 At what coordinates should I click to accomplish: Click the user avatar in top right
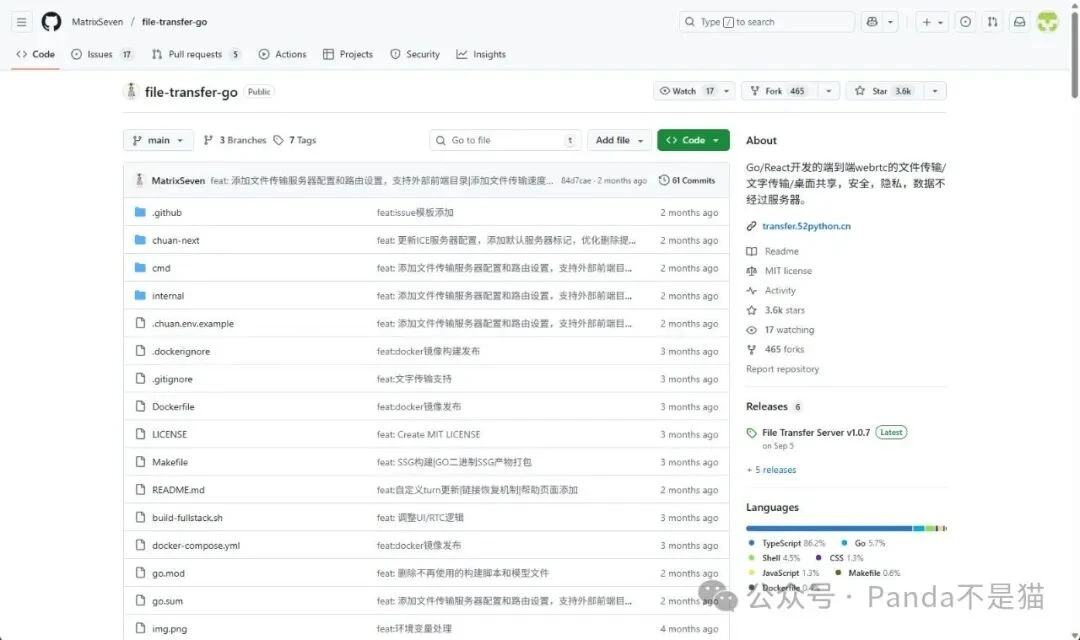point(1047,22)
